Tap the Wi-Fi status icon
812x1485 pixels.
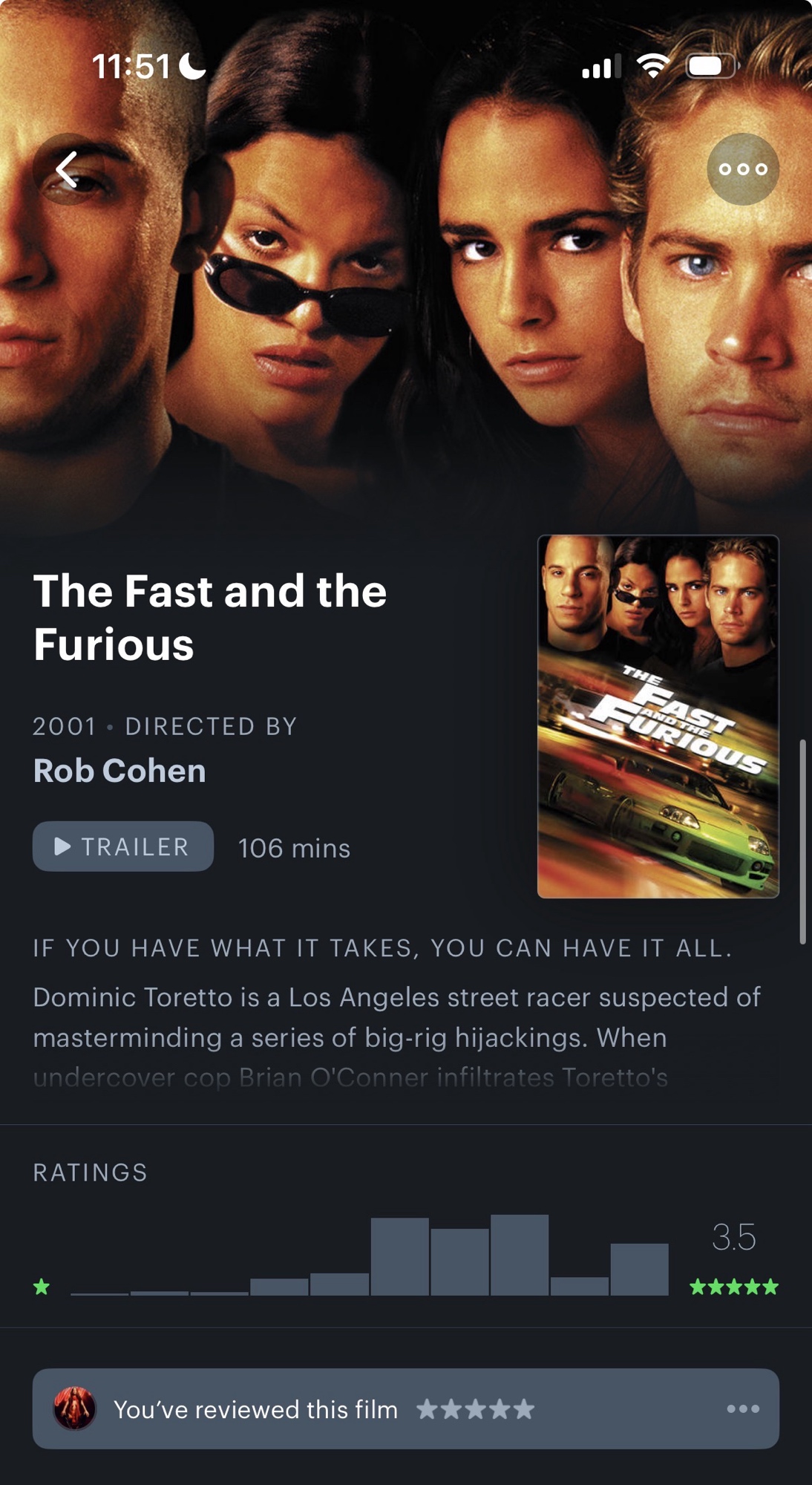653,67
